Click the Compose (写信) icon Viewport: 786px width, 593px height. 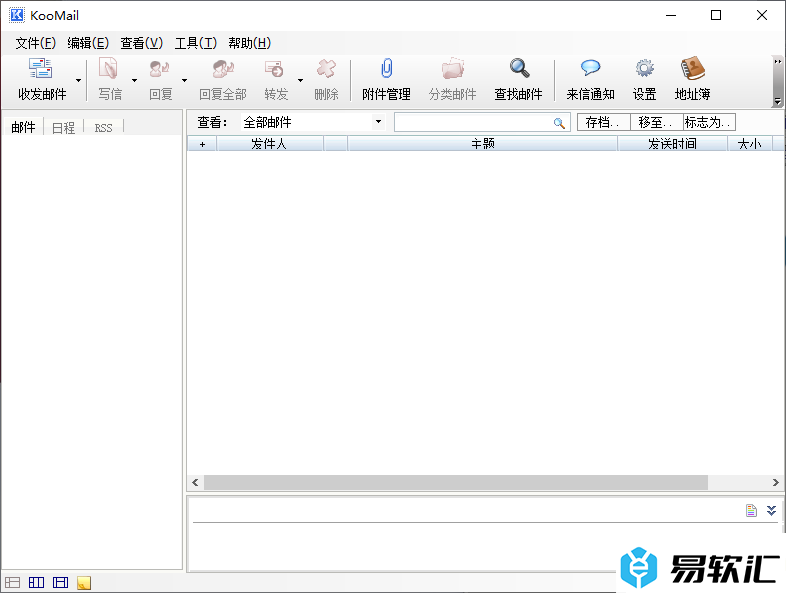109,69
